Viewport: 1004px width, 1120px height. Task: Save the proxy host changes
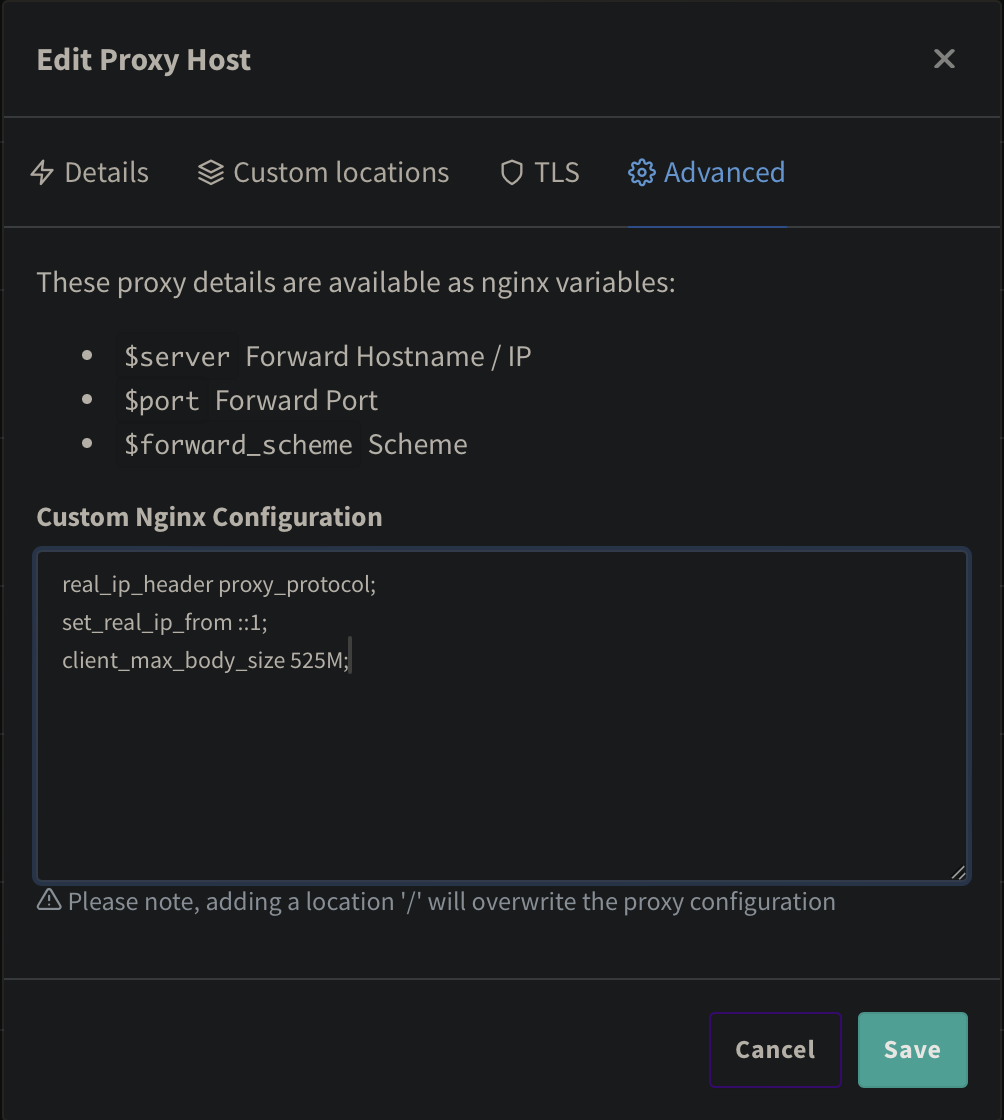pyautogui.click(x=912, y=1049)
